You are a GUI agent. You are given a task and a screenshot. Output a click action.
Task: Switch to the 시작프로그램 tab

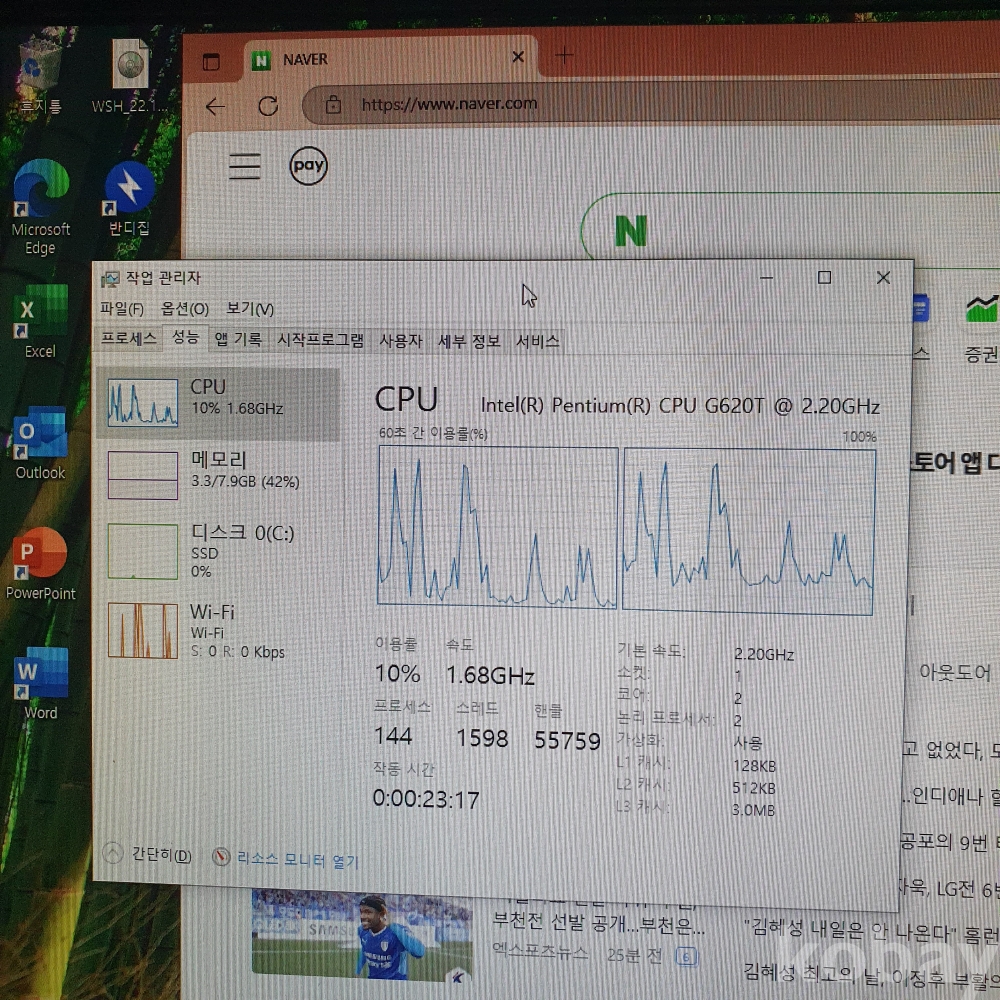320,340
